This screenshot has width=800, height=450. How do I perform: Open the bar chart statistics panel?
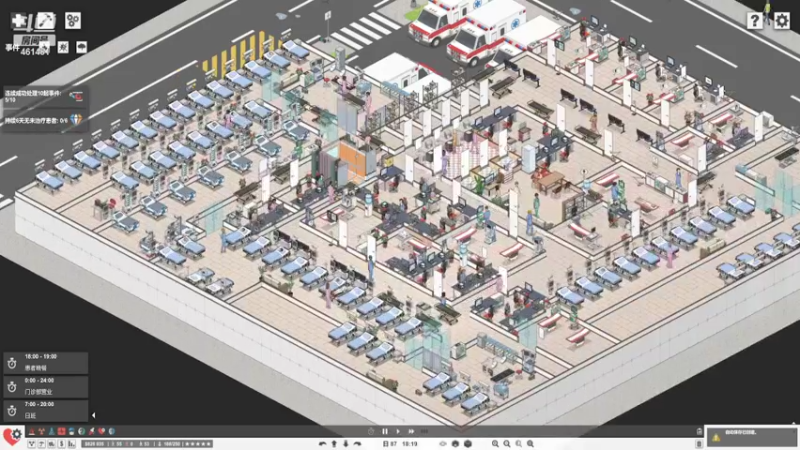[71, 444]
